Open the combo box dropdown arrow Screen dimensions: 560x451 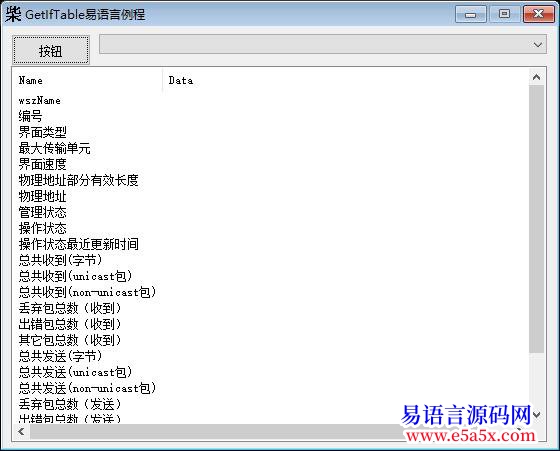[x=538, y=45]
